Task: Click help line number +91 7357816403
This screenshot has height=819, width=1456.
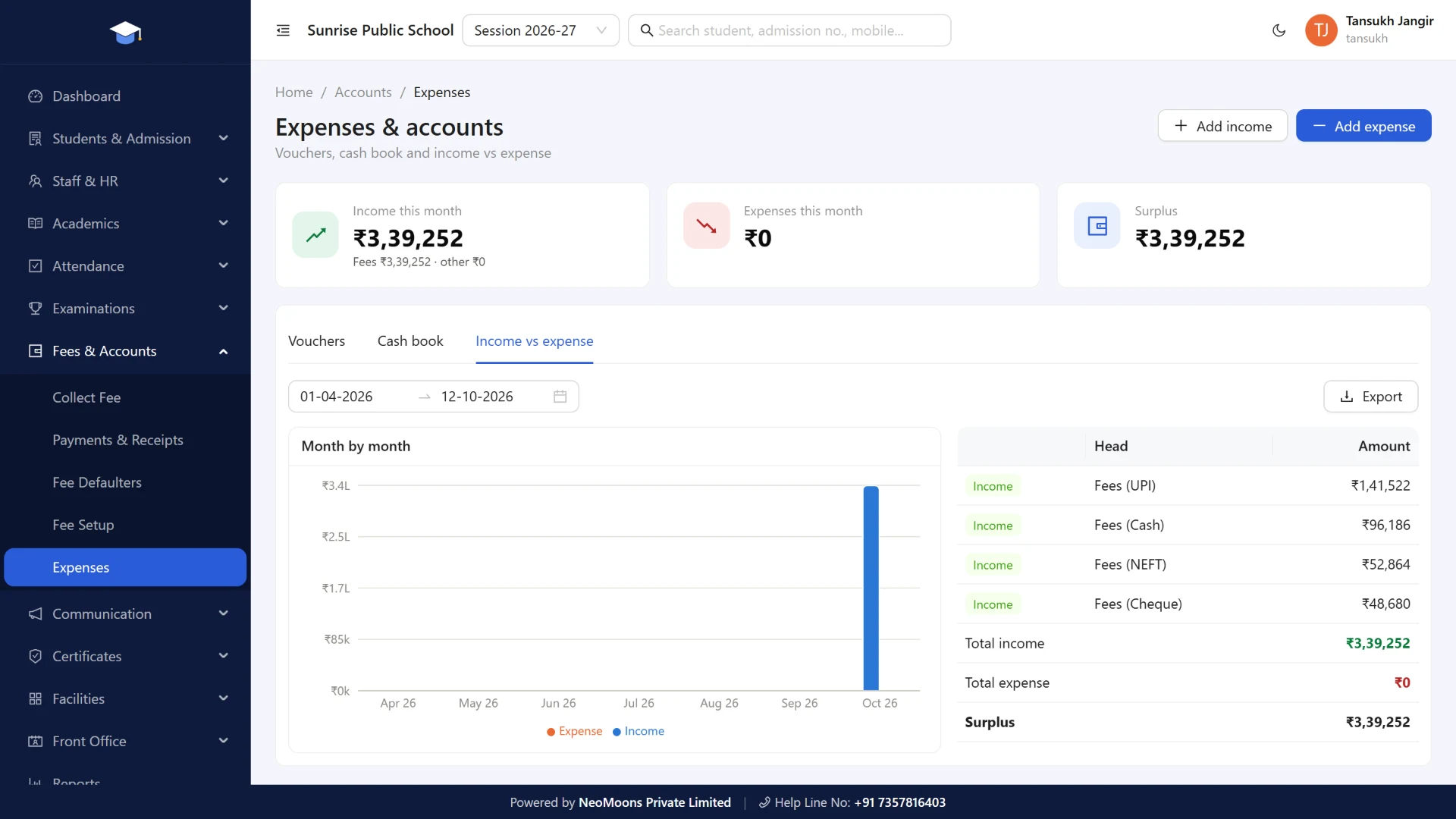Action: click(x=899, y=802)
